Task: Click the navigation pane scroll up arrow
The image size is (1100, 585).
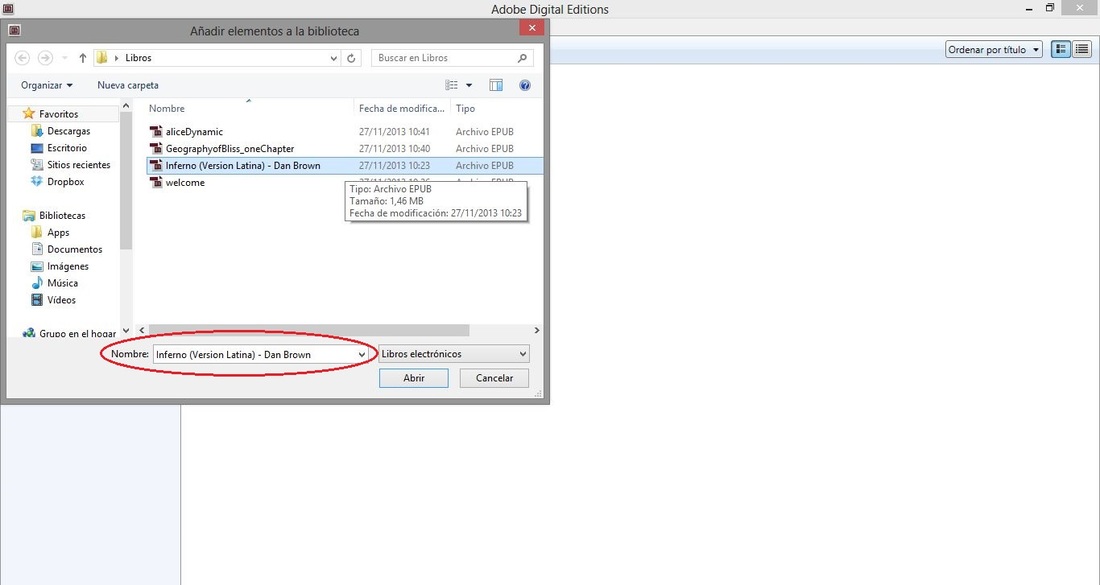Action: click(126, 106)
